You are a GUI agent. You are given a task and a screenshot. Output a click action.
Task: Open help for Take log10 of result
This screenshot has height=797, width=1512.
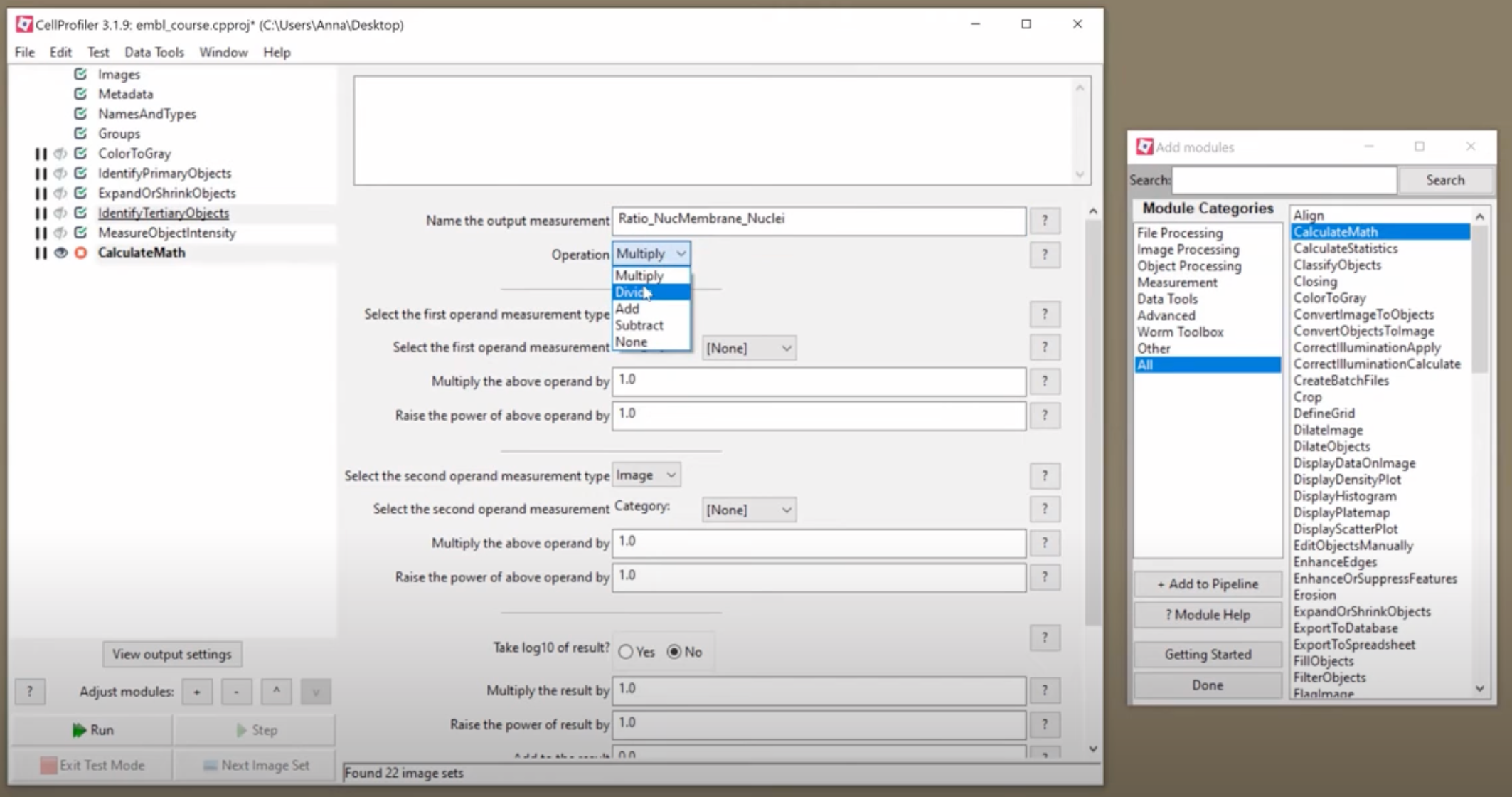pos(1045,638)
